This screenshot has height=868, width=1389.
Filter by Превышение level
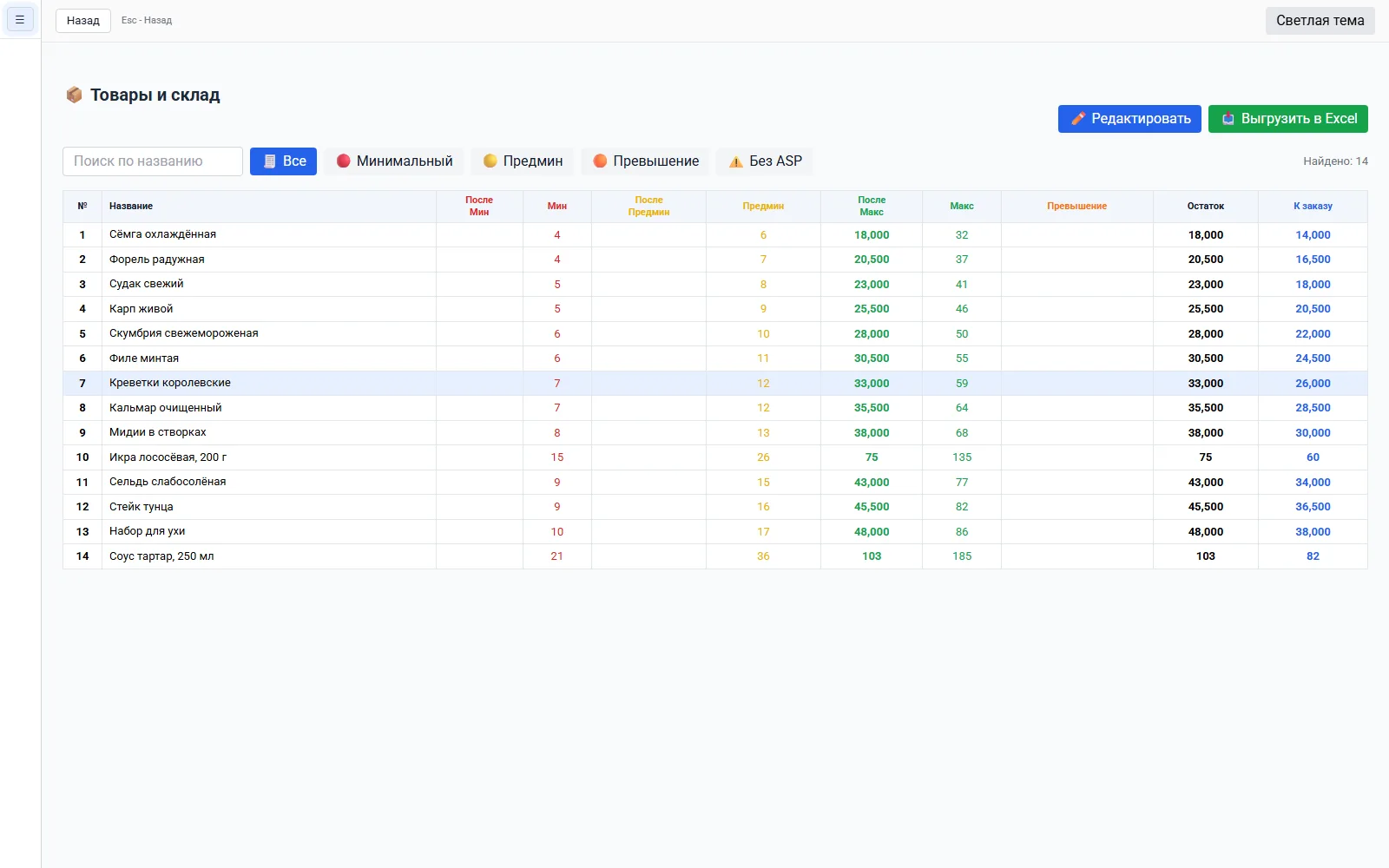click(646, 161)
